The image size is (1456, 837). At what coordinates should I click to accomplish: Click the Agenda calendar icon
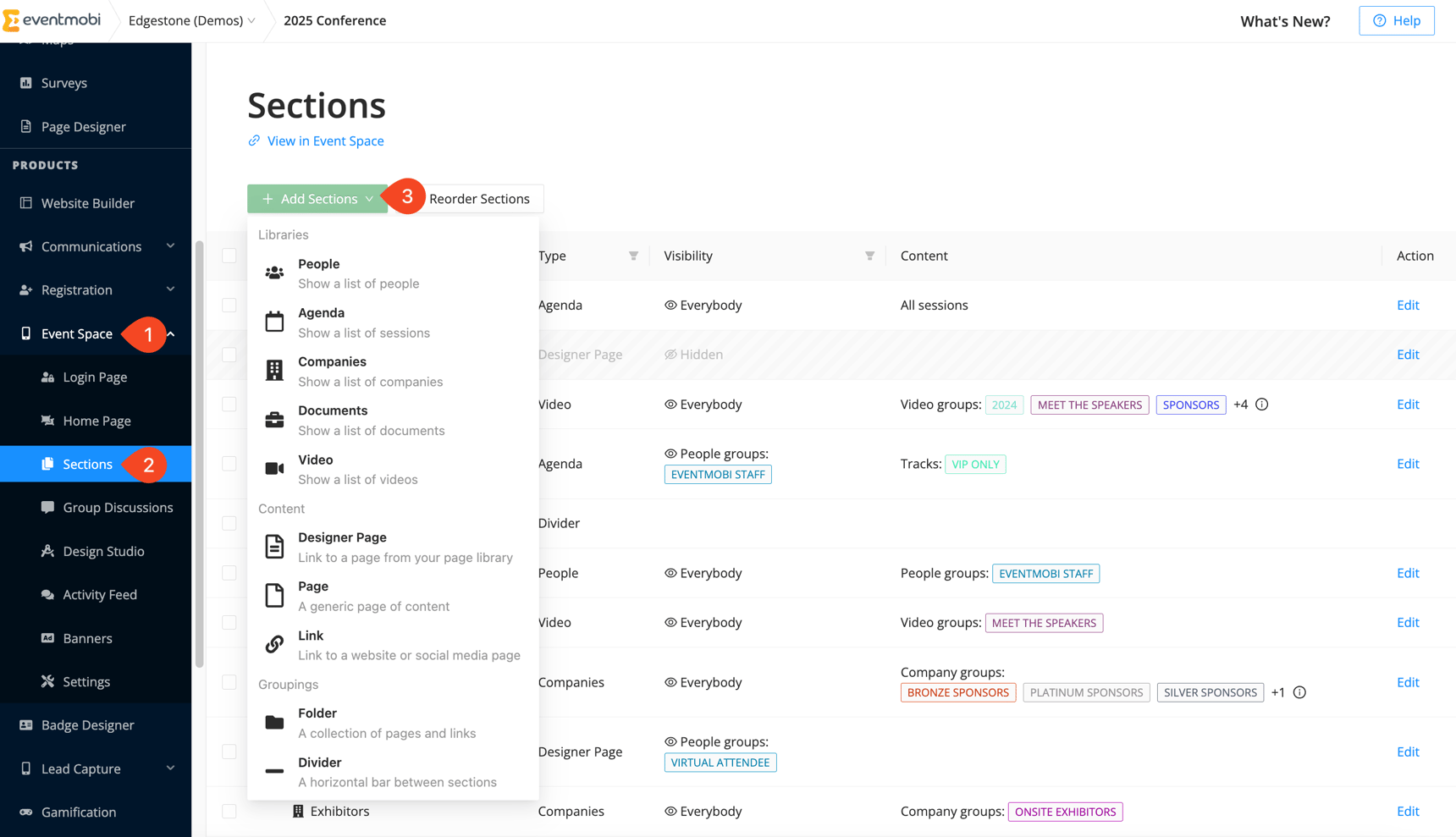click(x=273, y=322)
